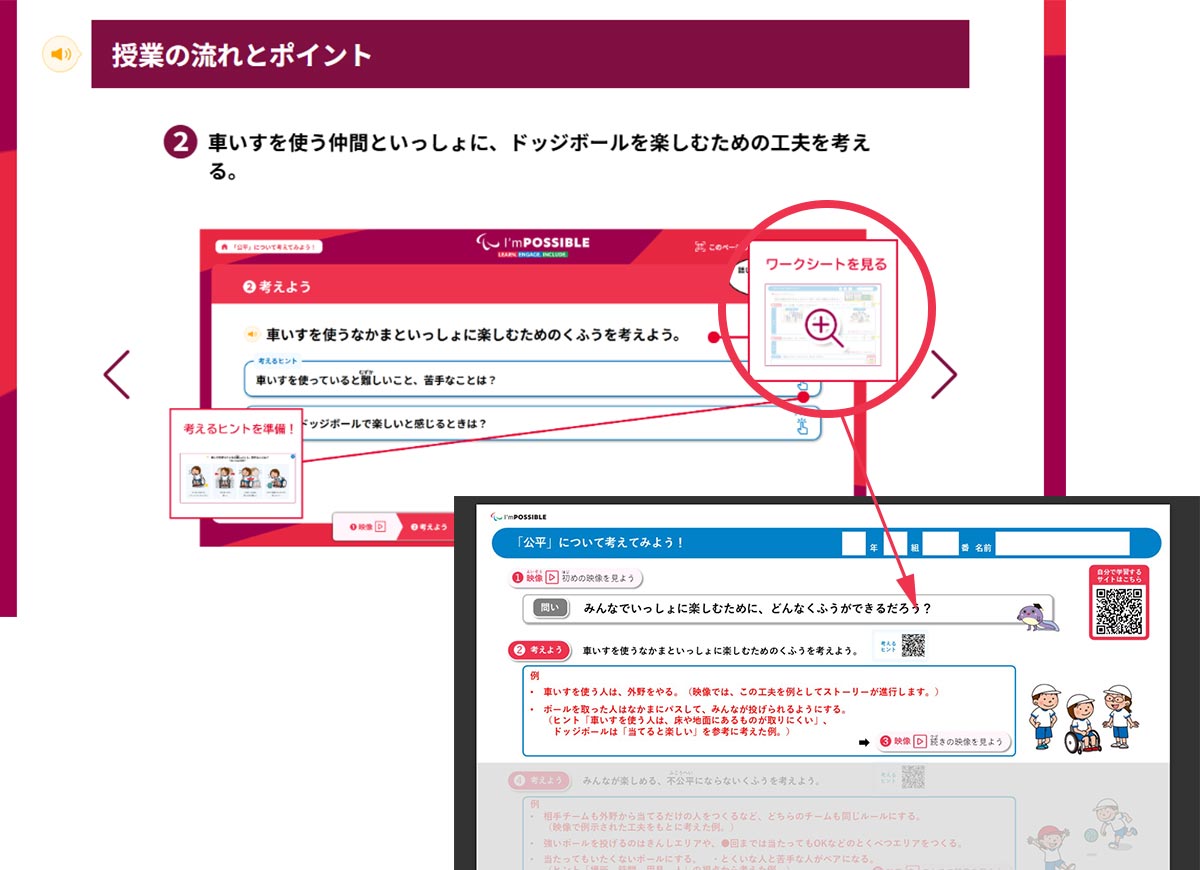
Task: Click the large QR code on the worksheet
Action: pyautogui.click(x=1118, y=610)
